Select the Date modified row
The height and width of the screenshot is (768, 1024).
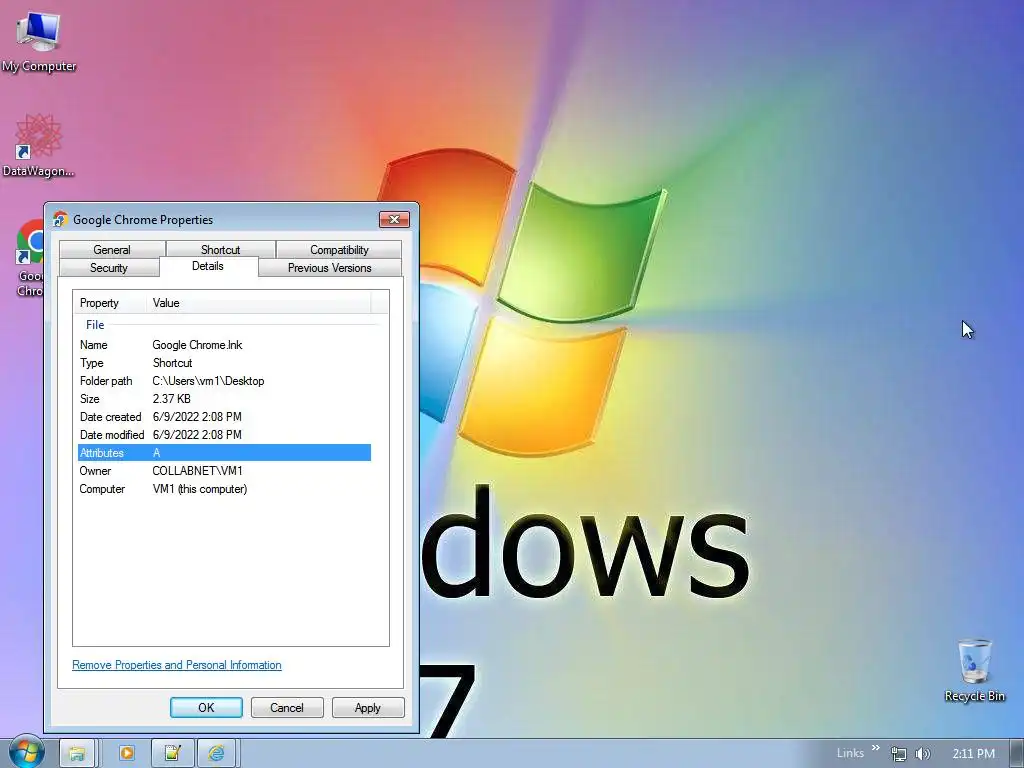[x=225, y=435]
